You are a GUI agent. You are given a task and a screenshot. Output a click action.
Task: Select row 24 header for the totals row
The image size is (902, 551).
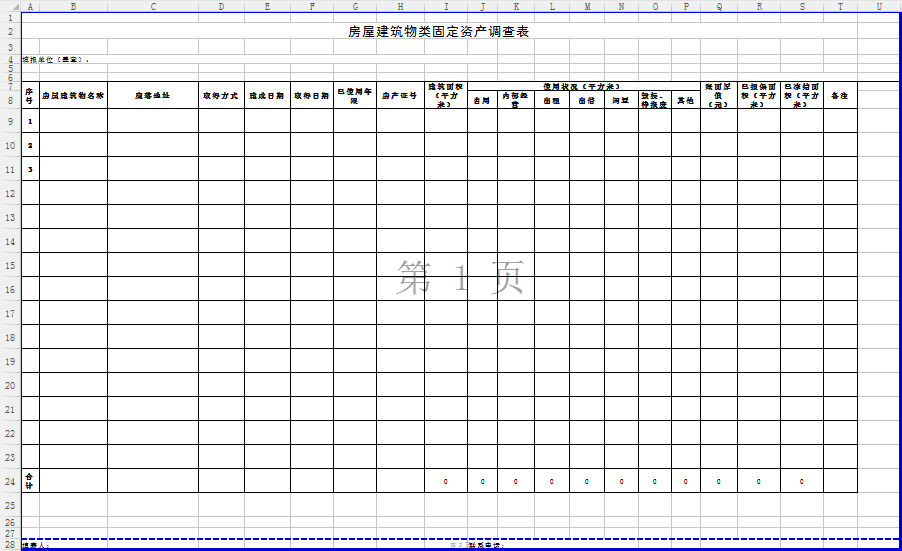10,481
